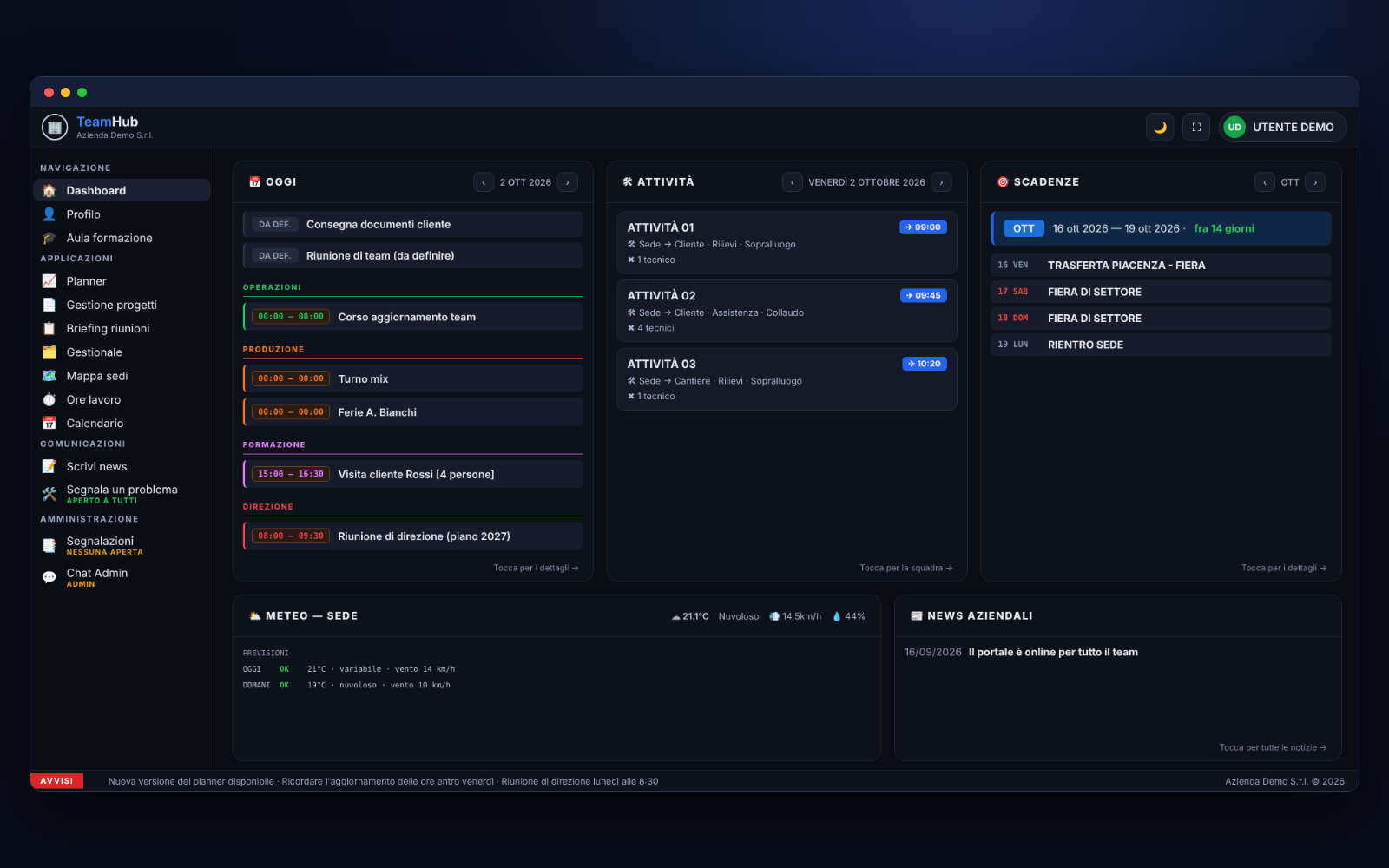Open the Profilo page
The width and height of the screenshot is (1389, 868).
click(122, 214)
